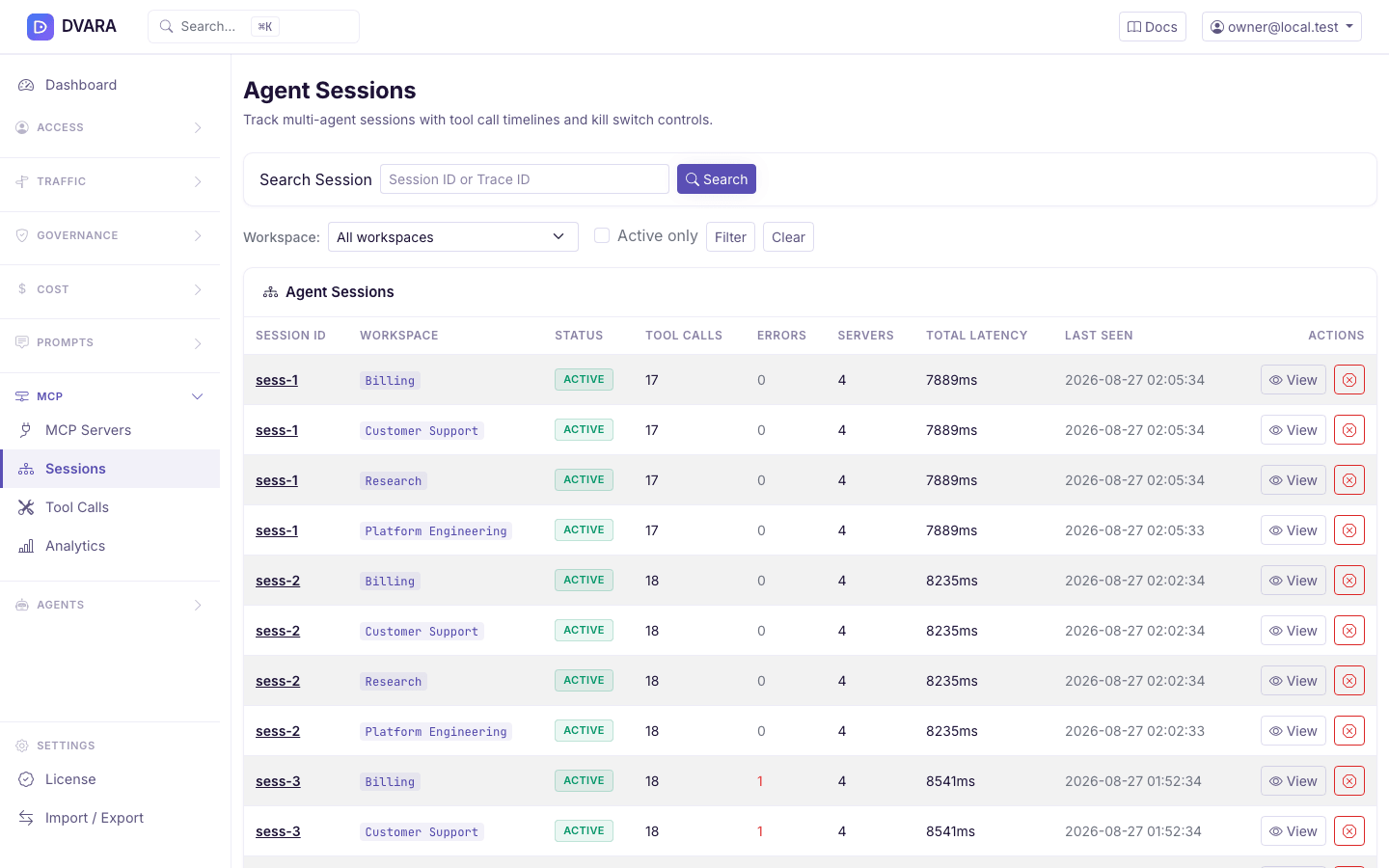This screenshot has height=868, width=1389.
Task: Focus the top global Search box
Action: (254, 27)
